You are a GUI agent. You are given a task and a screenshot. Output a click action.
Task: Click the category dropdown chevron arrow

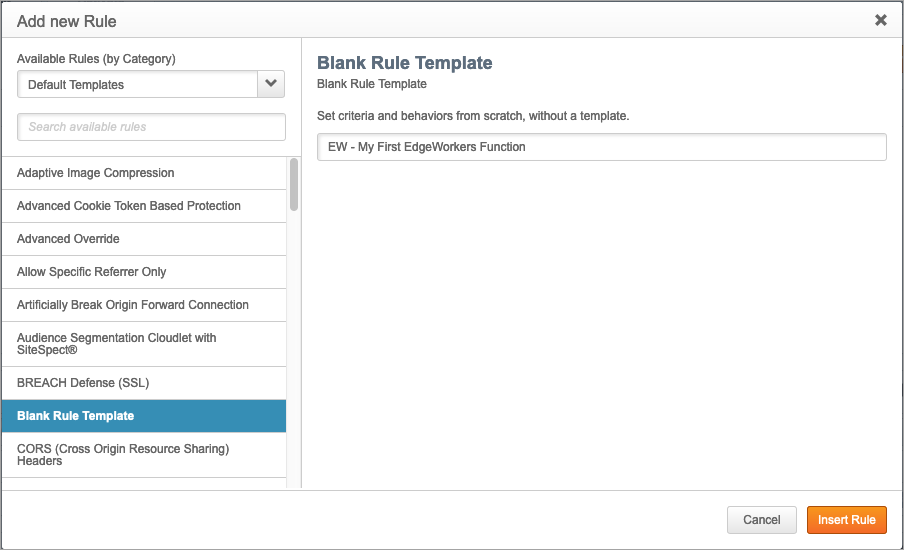271,85
